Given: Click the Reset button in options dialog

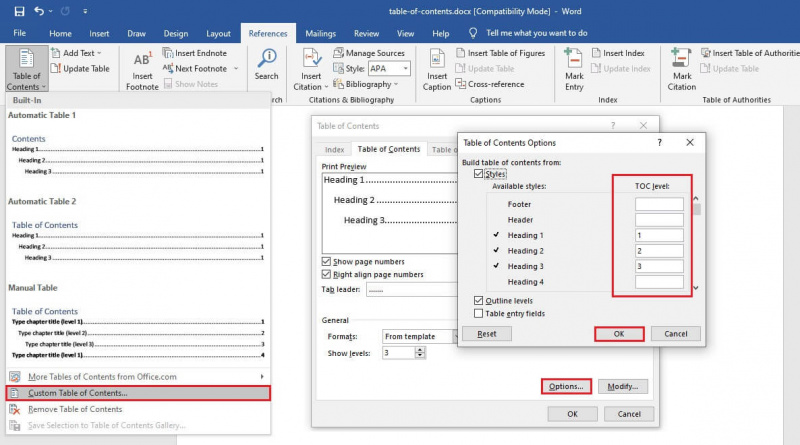Looking at the screenshot, I should pos(487,334).
